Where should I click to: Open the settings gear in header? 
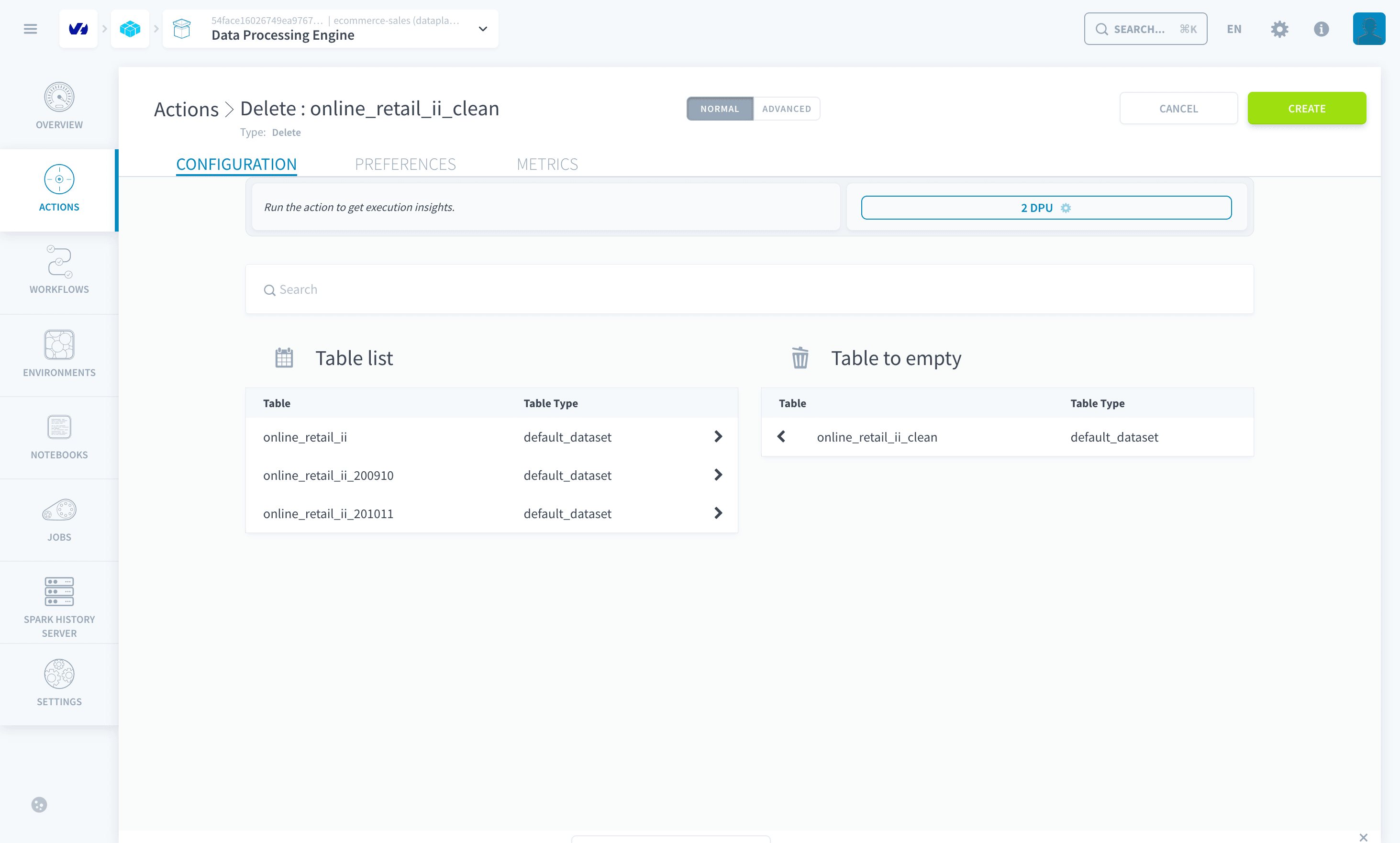click(1279, 29)
